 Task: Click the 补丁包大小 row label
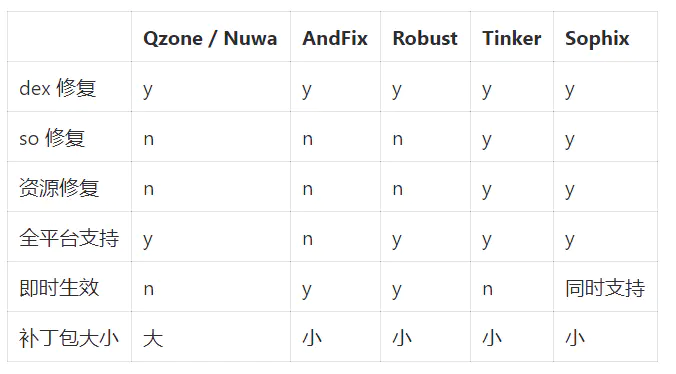tap(69, 338)
